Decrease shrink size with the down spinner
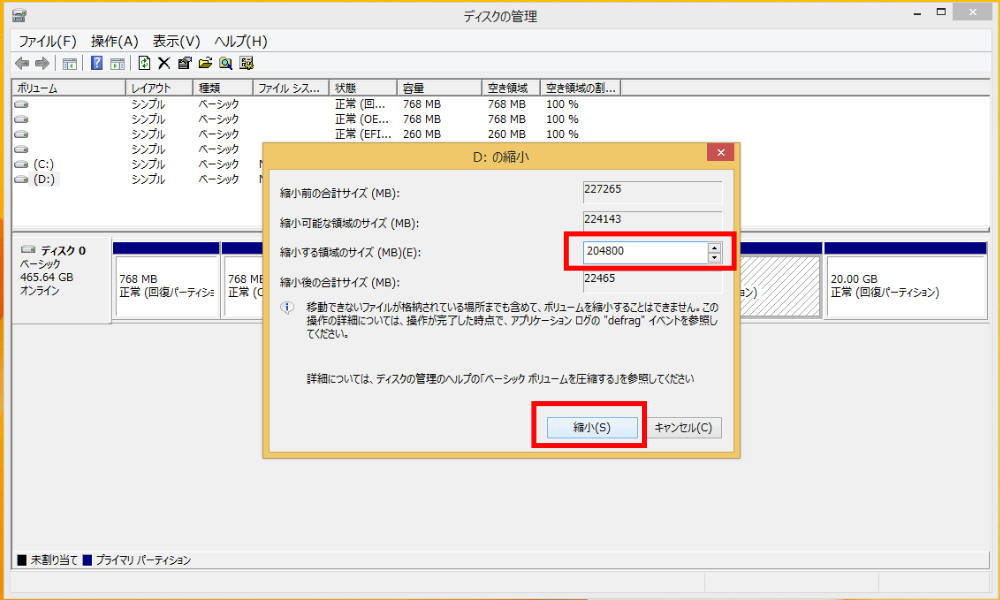Image resolution: width=1000 pixels, height=600 pixels. [x=715, y=257]
